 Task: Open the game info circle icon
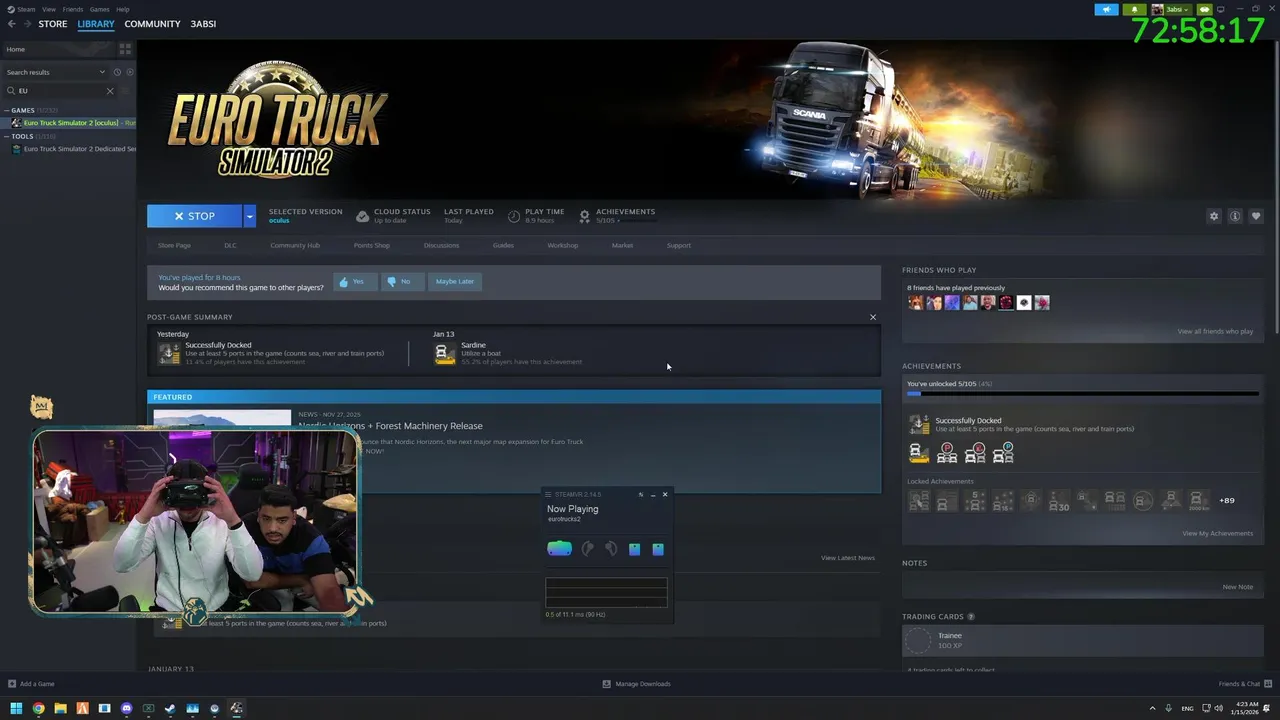[1235, 216]
